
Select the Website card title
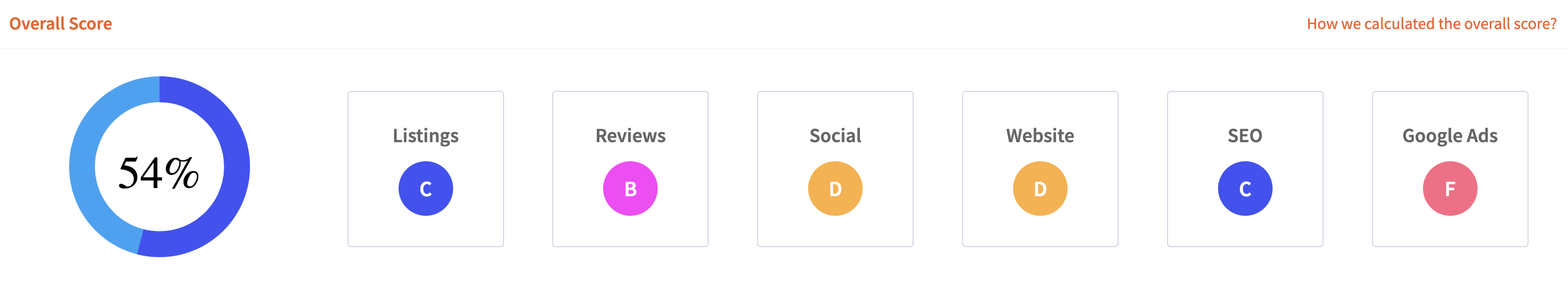1040,135
